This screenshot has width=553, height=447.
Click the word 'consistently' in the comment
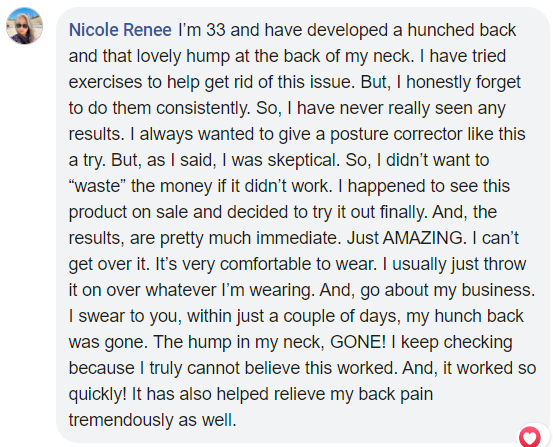pos(202,108)
